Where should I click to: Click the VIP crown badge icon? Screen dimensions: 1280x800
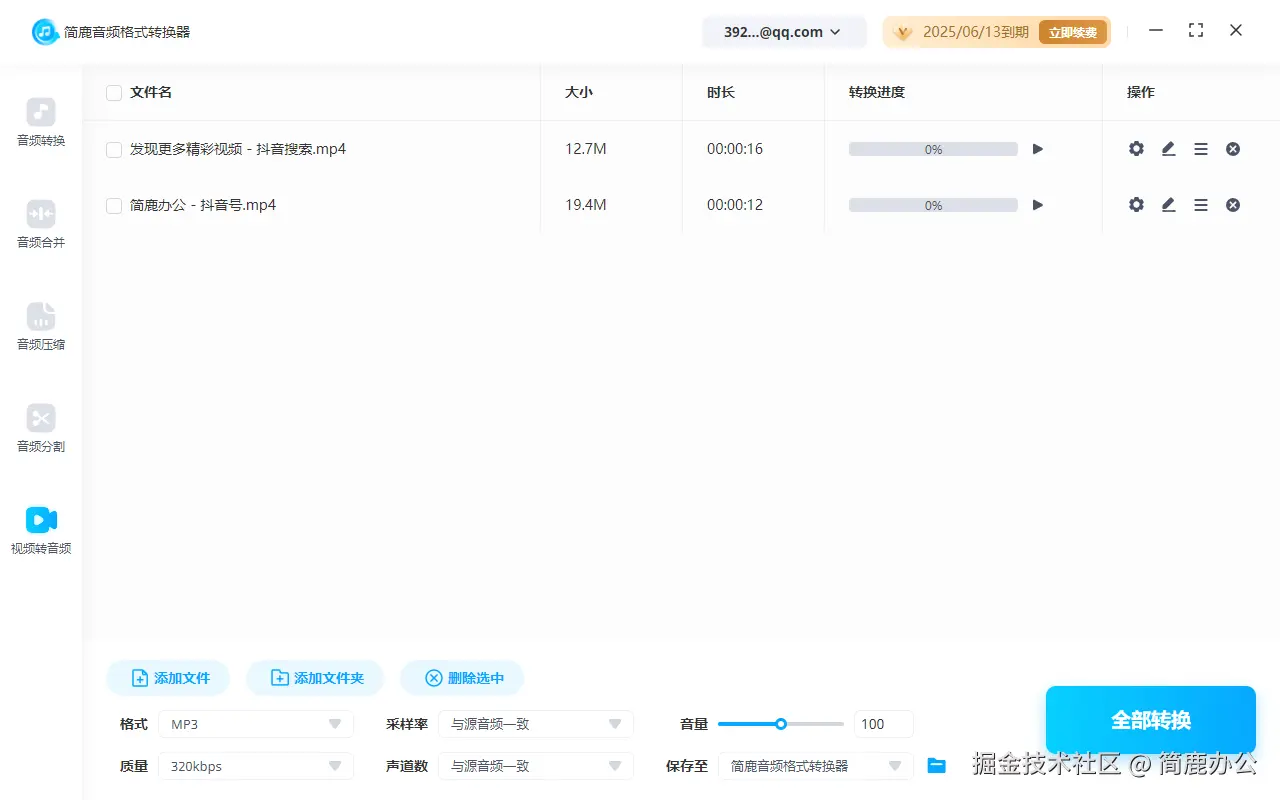903,32
